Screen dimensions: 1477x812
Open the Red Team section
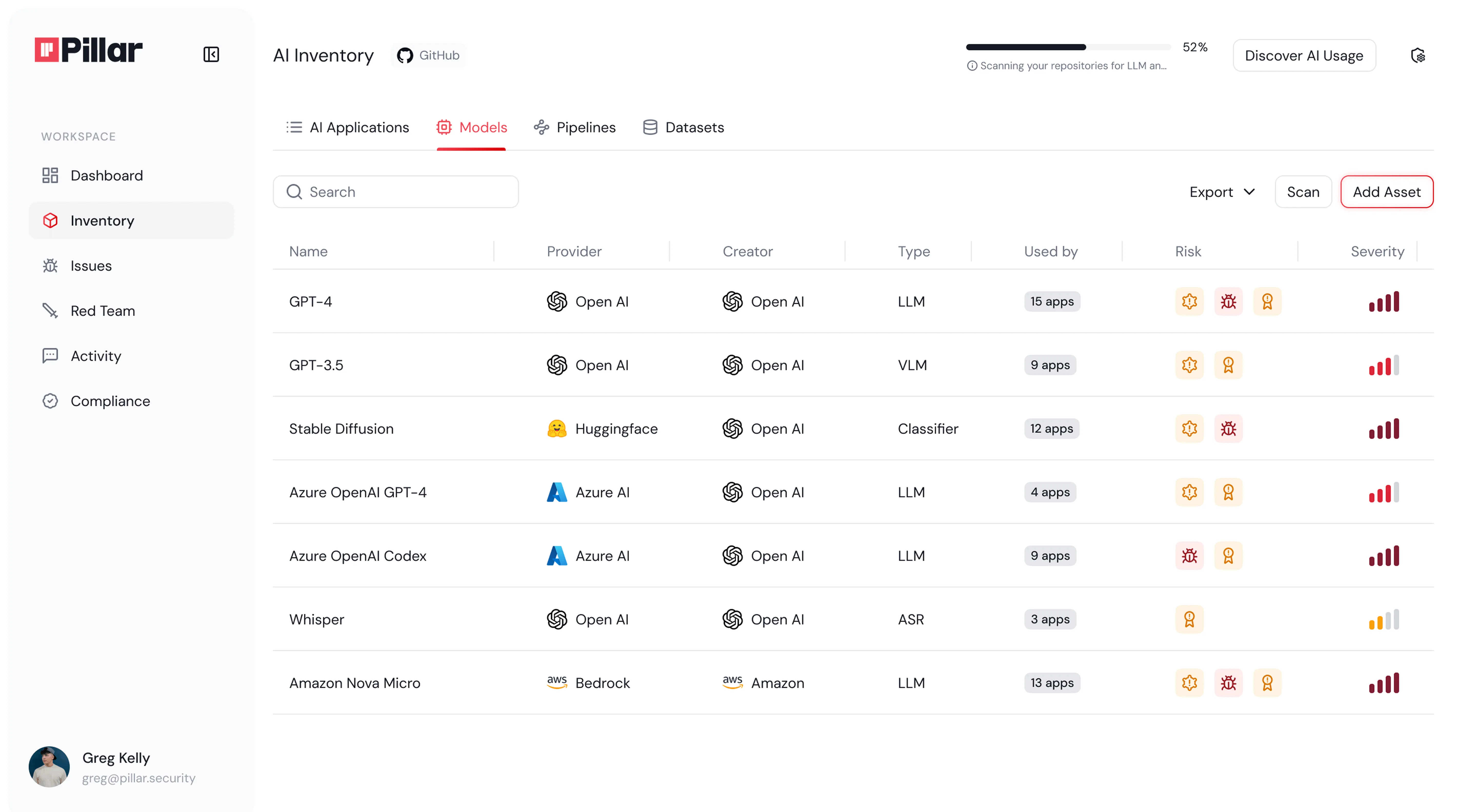pyautogui.click(x=102, y=310)
